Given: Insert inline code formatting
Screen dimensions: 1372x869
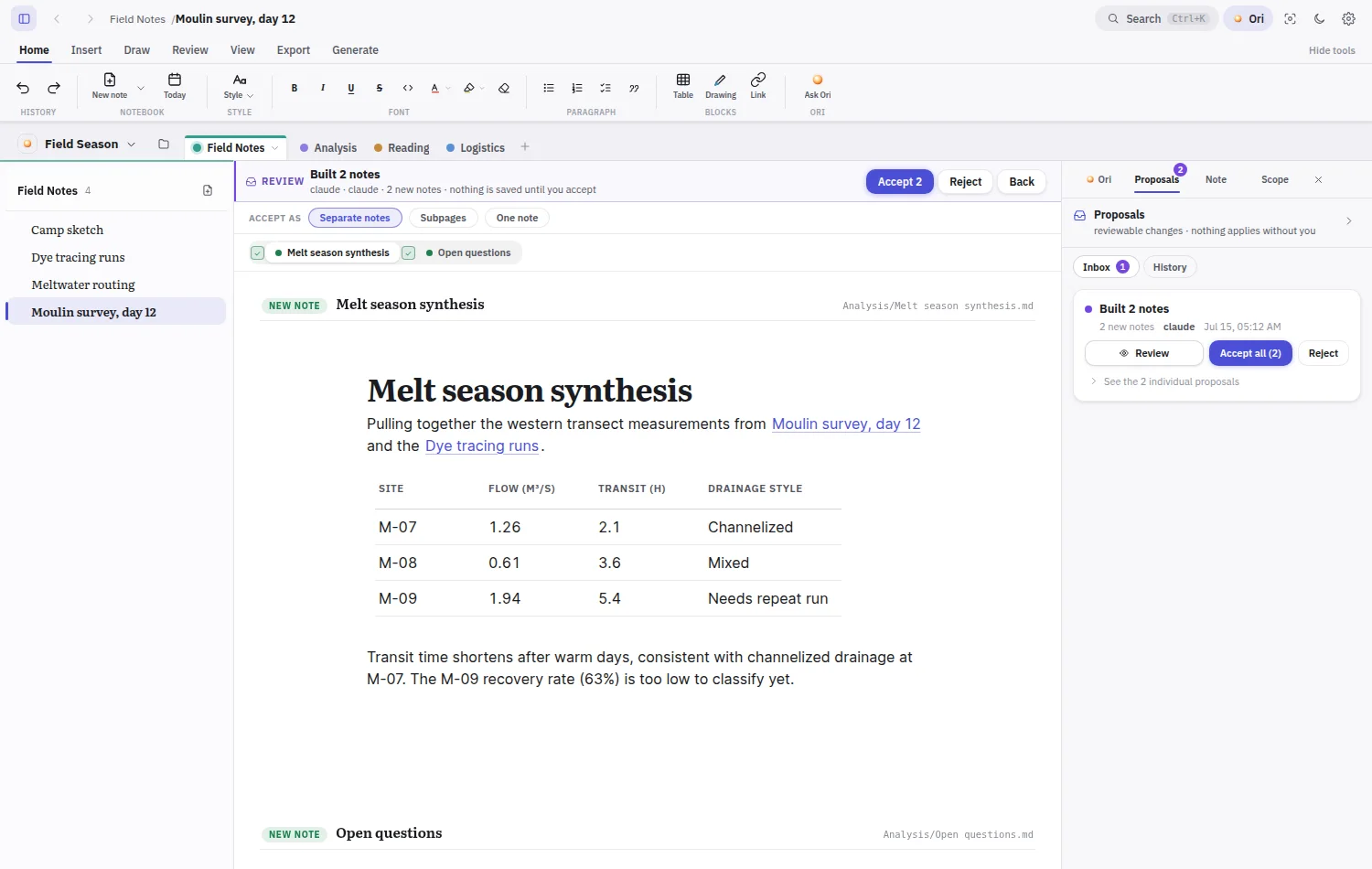Looking at the screenshot, I should 408,88.
